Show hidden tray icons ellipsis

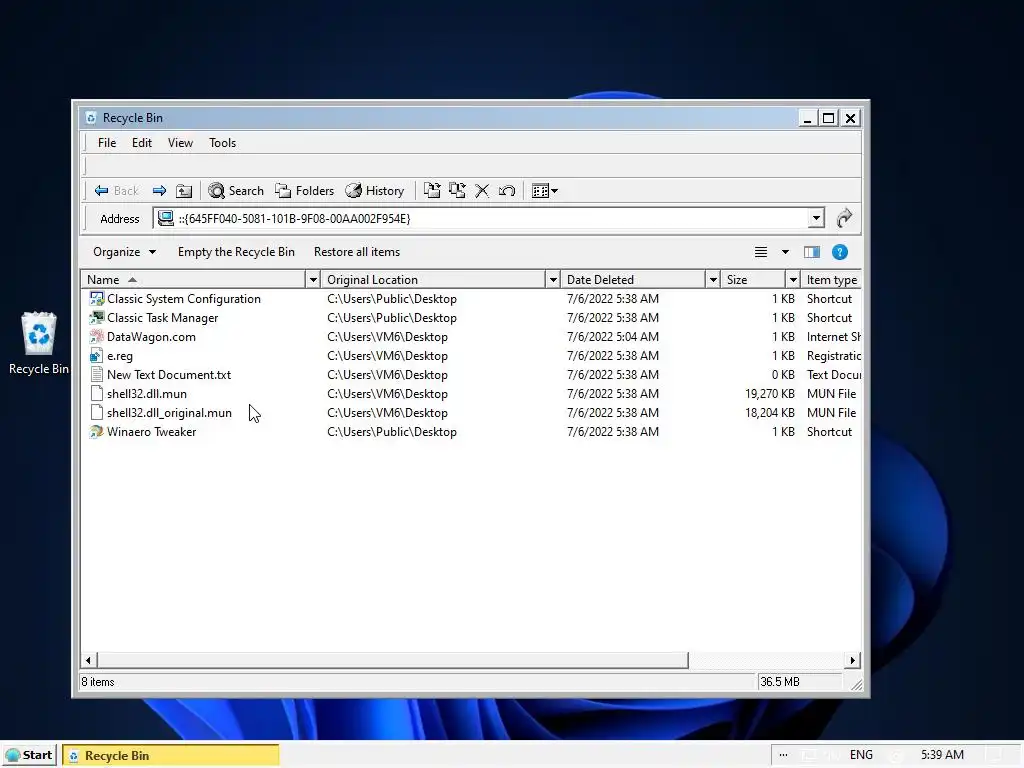click(x=783, y=755)
